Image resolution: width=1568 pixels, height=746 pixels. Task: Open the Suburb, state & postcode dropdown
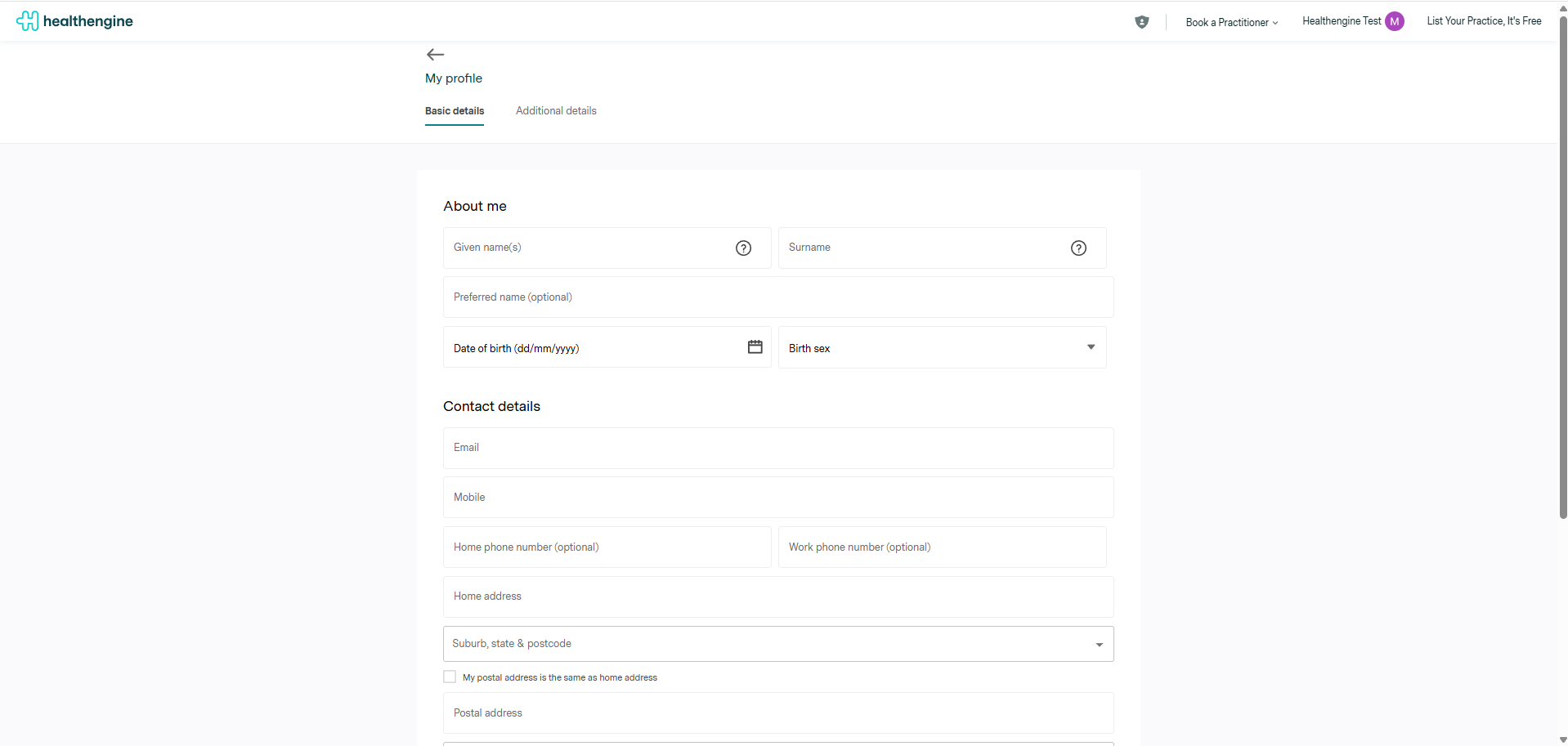(1099, 645)
